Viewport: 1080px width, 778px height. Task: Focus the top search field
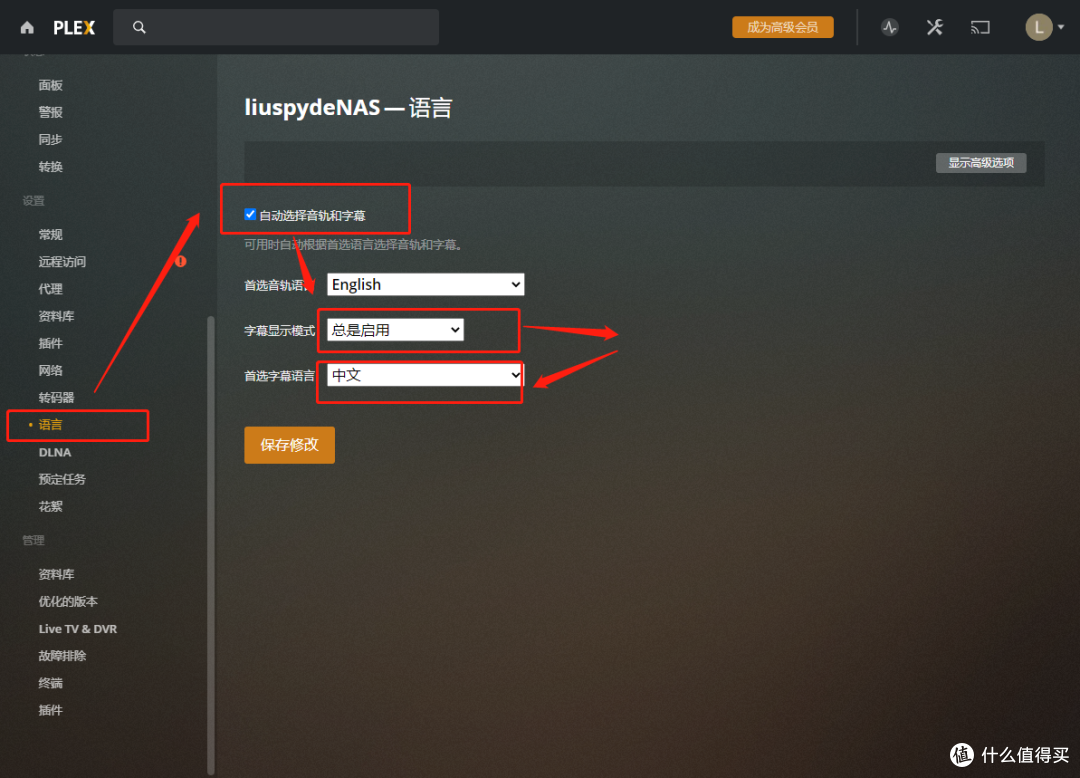276,28
